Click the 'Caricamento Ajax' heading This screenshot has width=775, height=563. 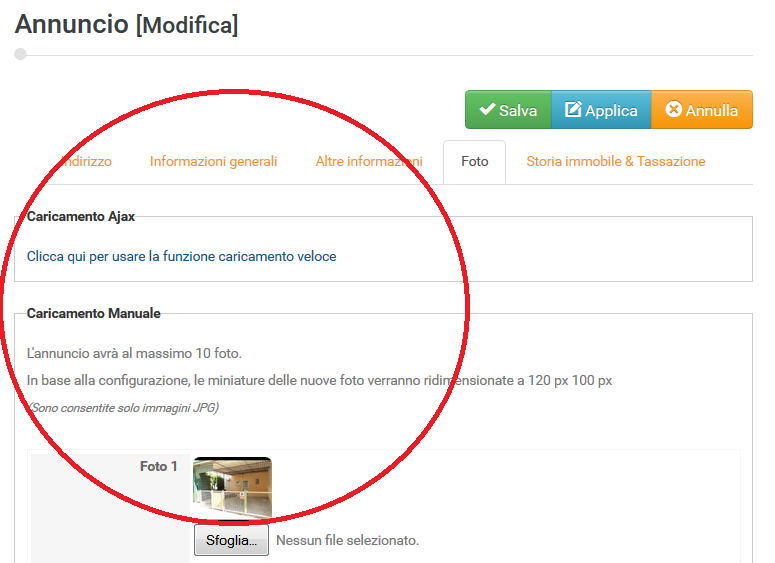pos(81,217)
